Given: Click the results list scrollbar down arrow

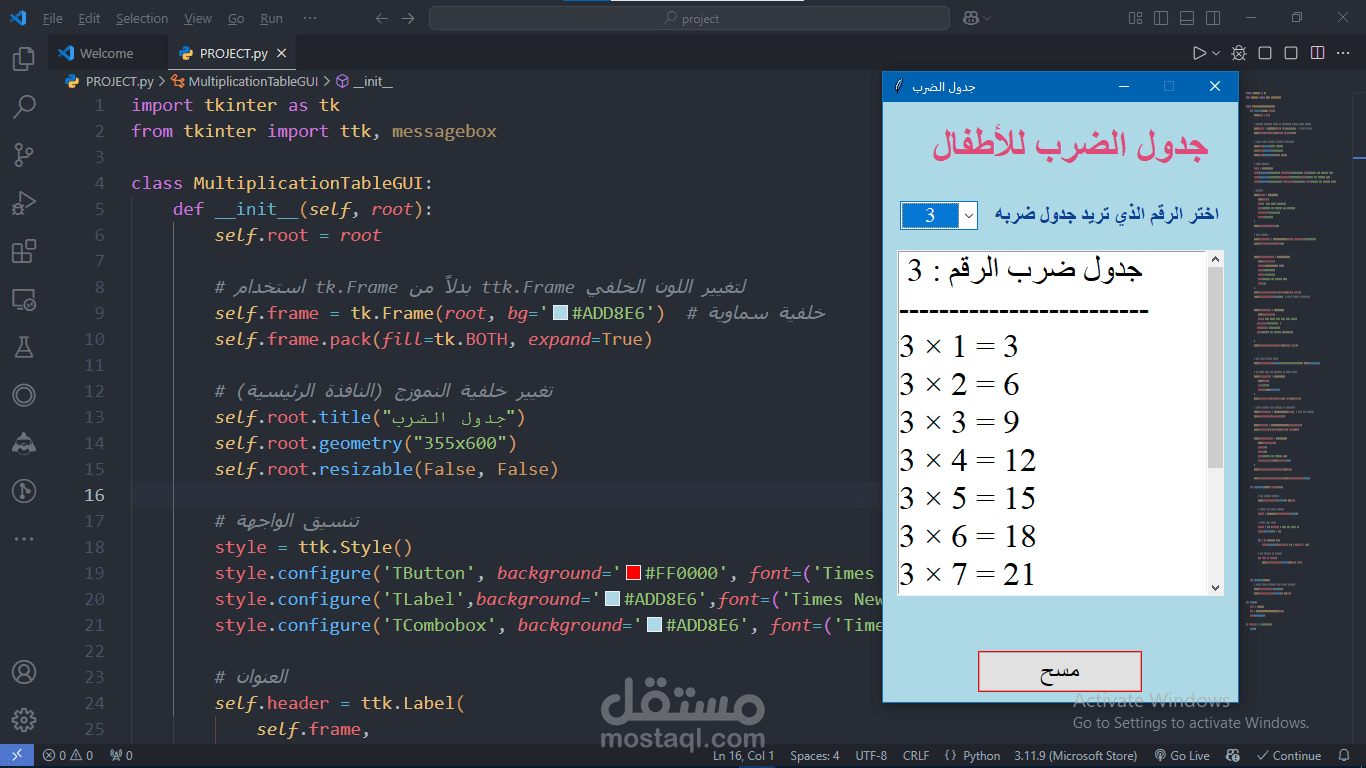Looking at the screenshot, I should click(1215, 587).
